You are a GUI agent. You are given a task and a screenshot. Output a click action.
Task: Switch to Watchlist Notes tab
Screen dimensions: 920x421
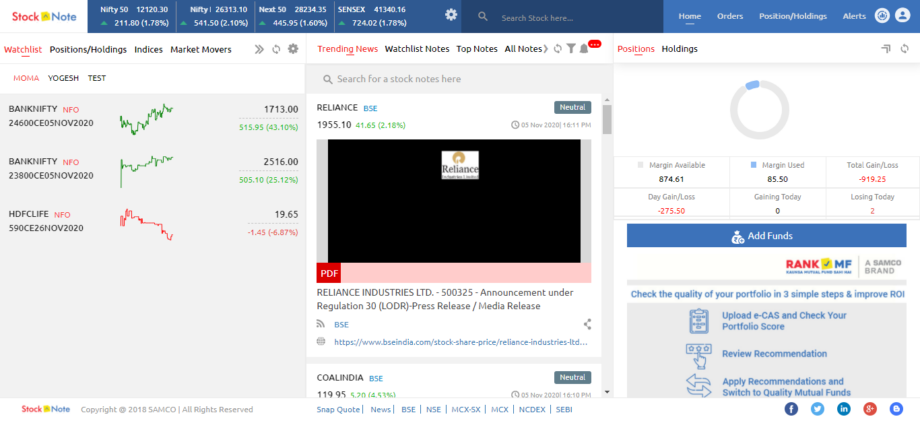click(417, 49)
